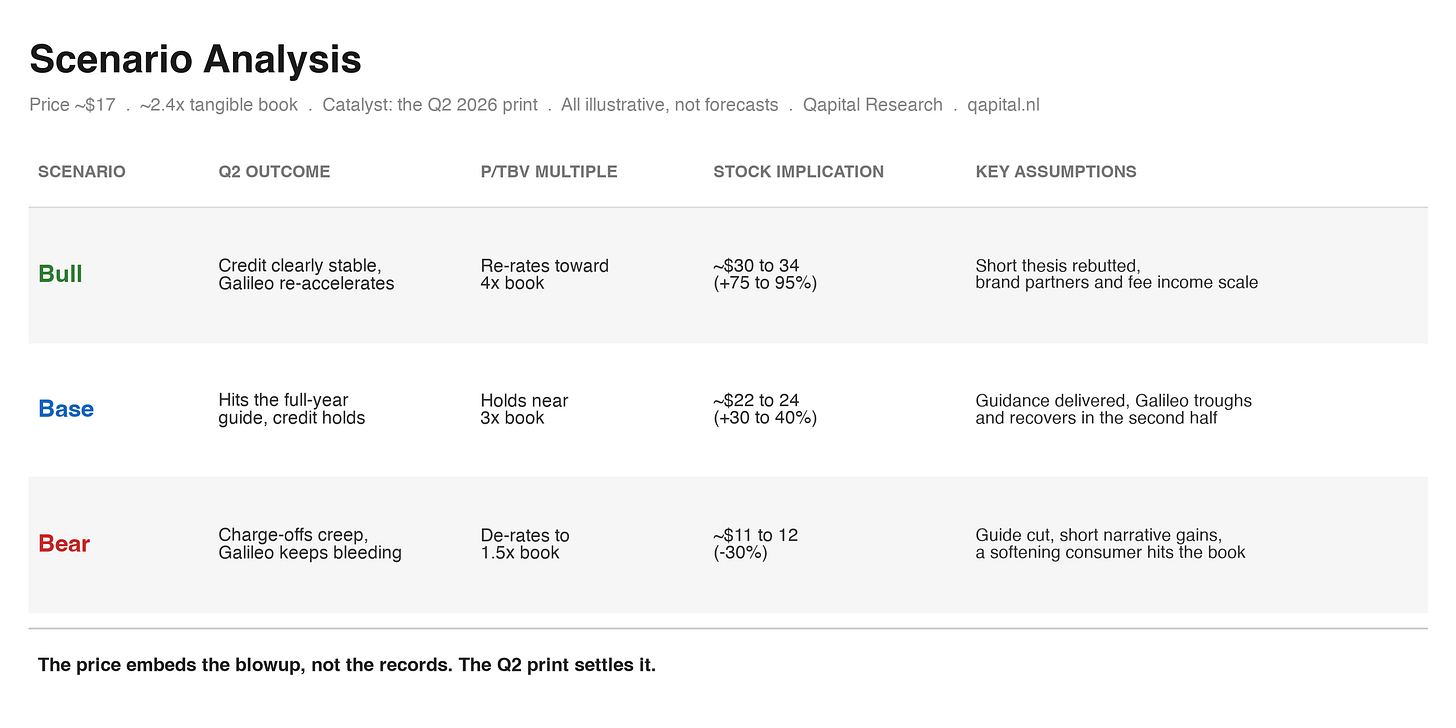Click the bold footer takeaway sentence
Image resolution: width=1456 pixels, height=728 pixels.
click(x=347, y=665)
